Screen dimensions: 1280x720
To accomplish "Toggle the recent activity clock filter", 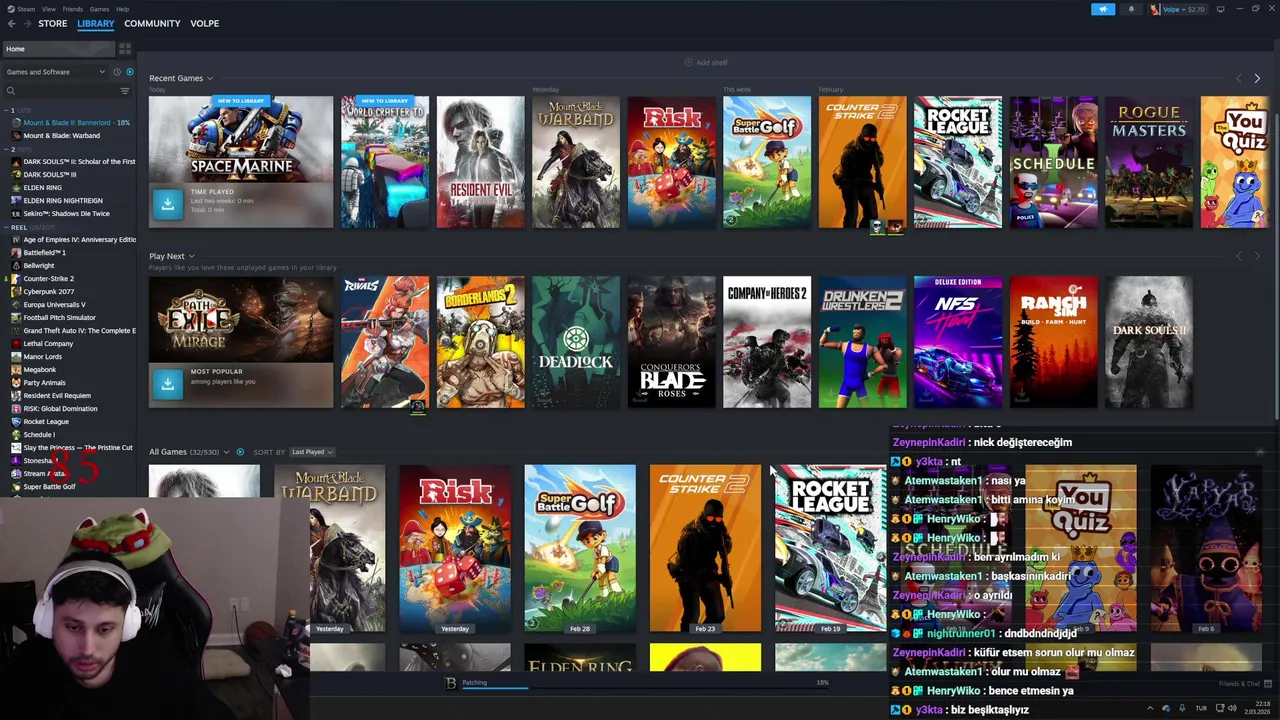I will (x=116, y=72).
